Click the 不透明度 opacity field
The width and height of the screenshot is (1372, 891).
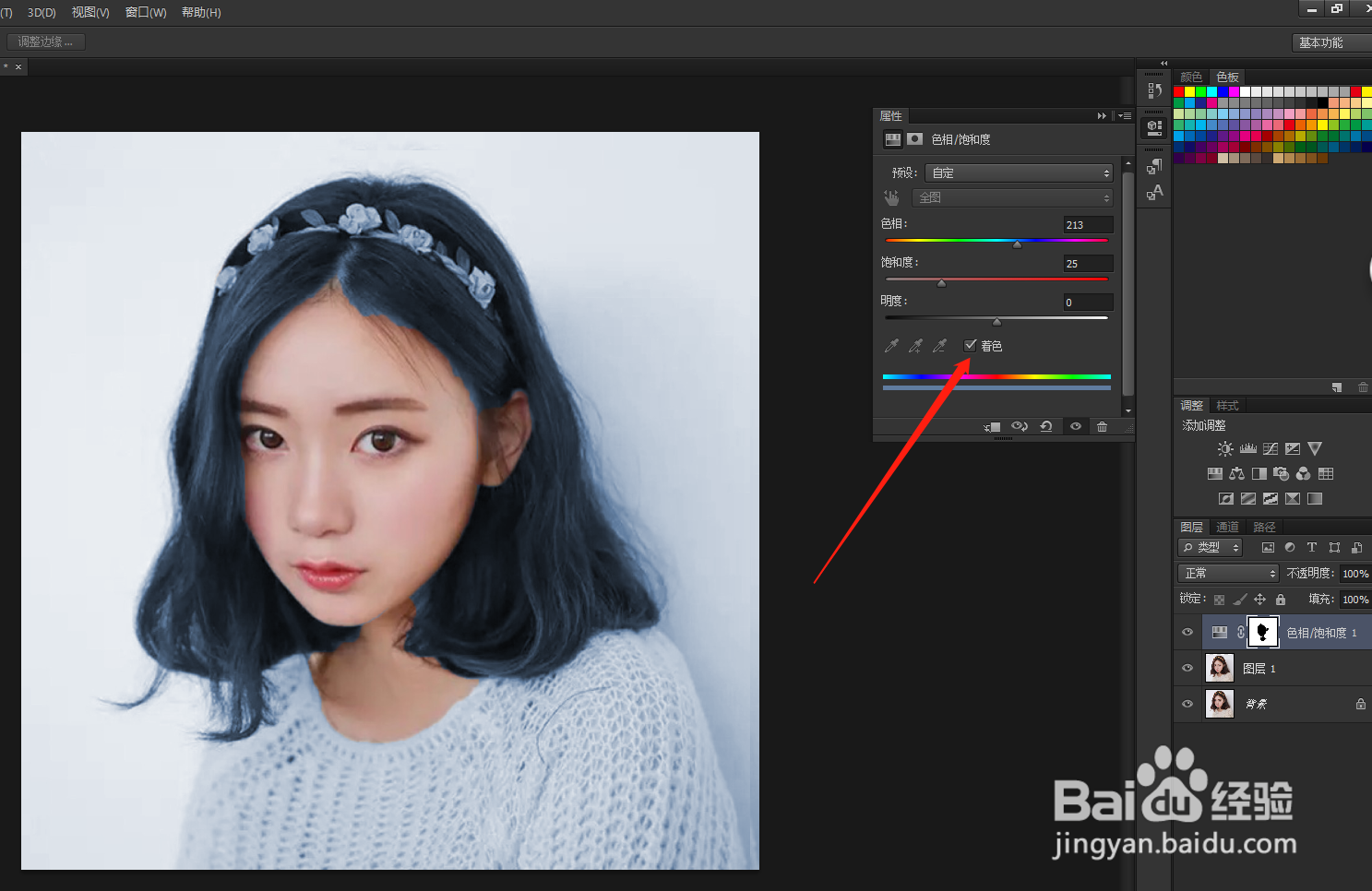coord(1355,574)
